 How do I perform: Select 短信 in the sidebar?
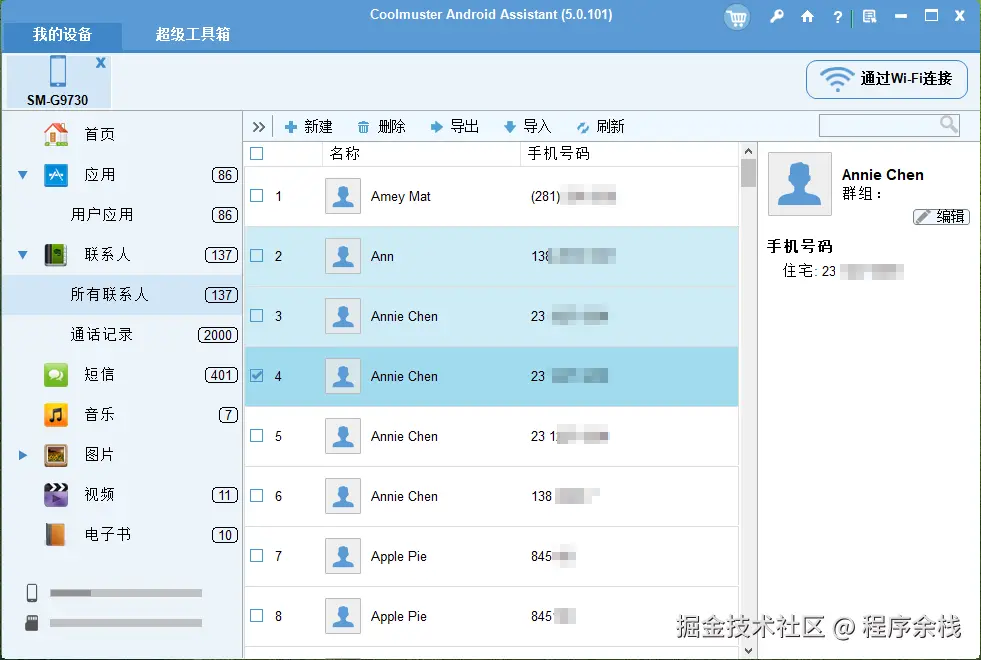click(x=122, y=375)
